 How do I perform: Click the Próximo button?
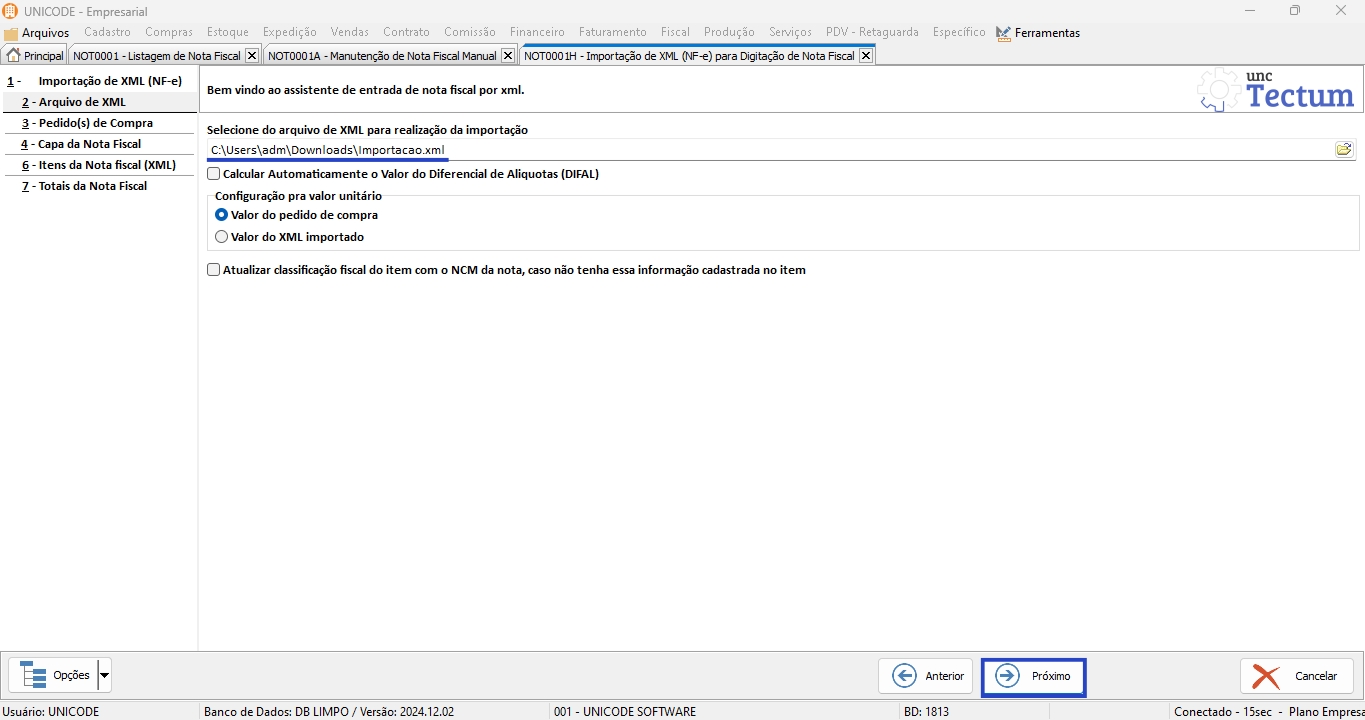tap(1034, 677)
